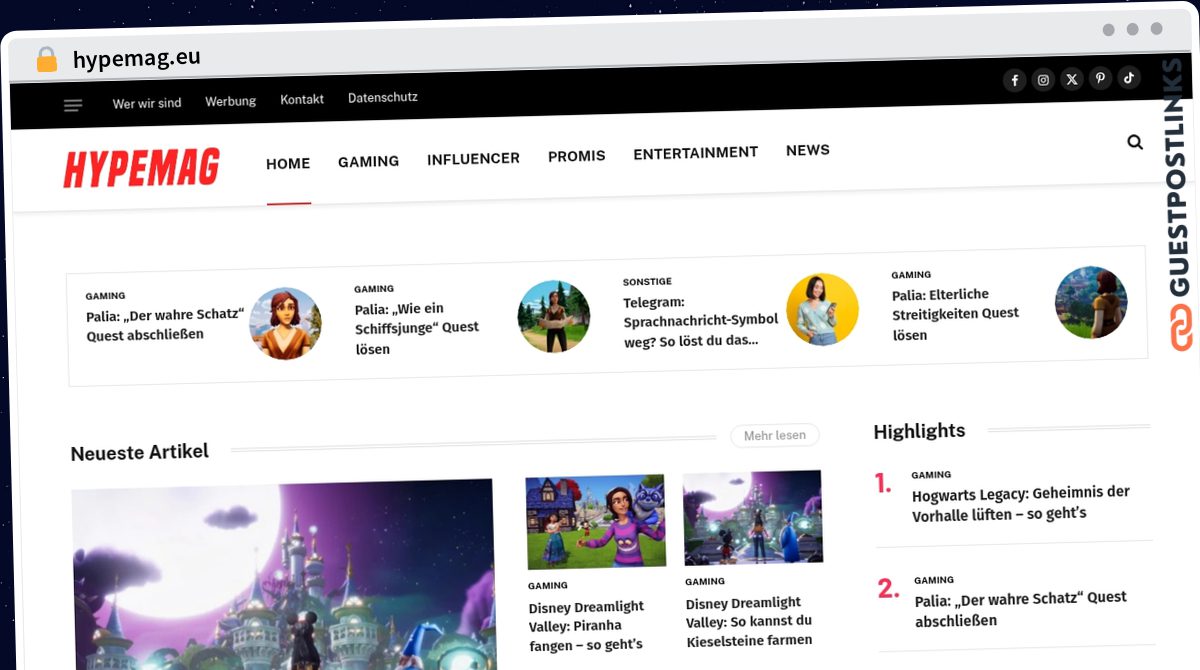The height and width of the screenshot is (670, 1200).
Task: Open the Pinterest social icon
Action: coord(1100,78)
